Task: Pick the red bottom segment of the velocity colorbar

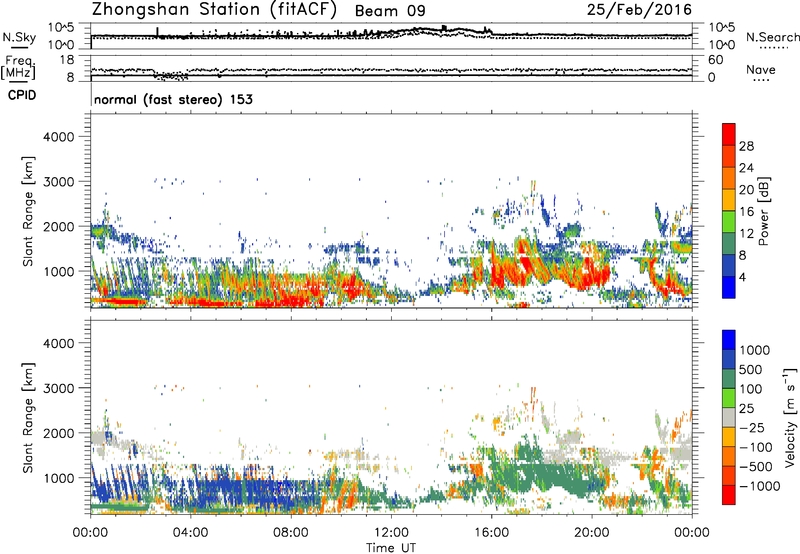Action: (x=729, y=495)
